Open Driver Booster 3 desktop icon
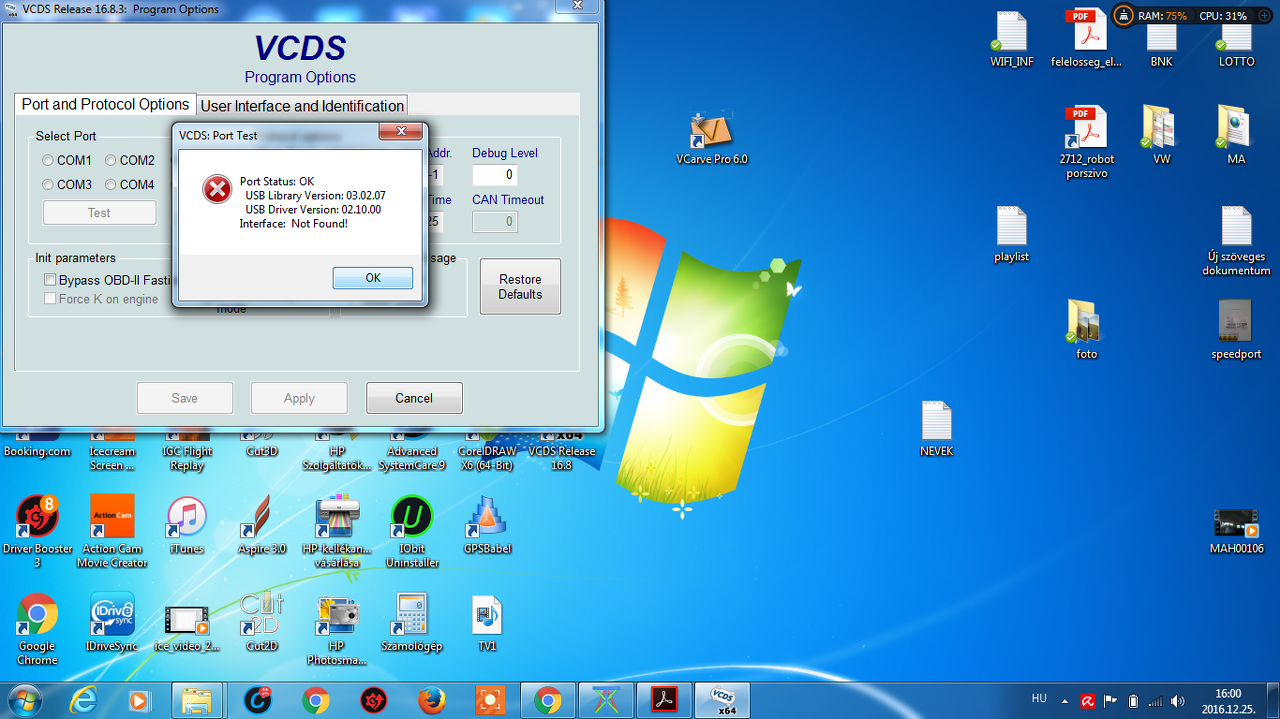This screenshot has height=719, width=1280. click(38, 530)
